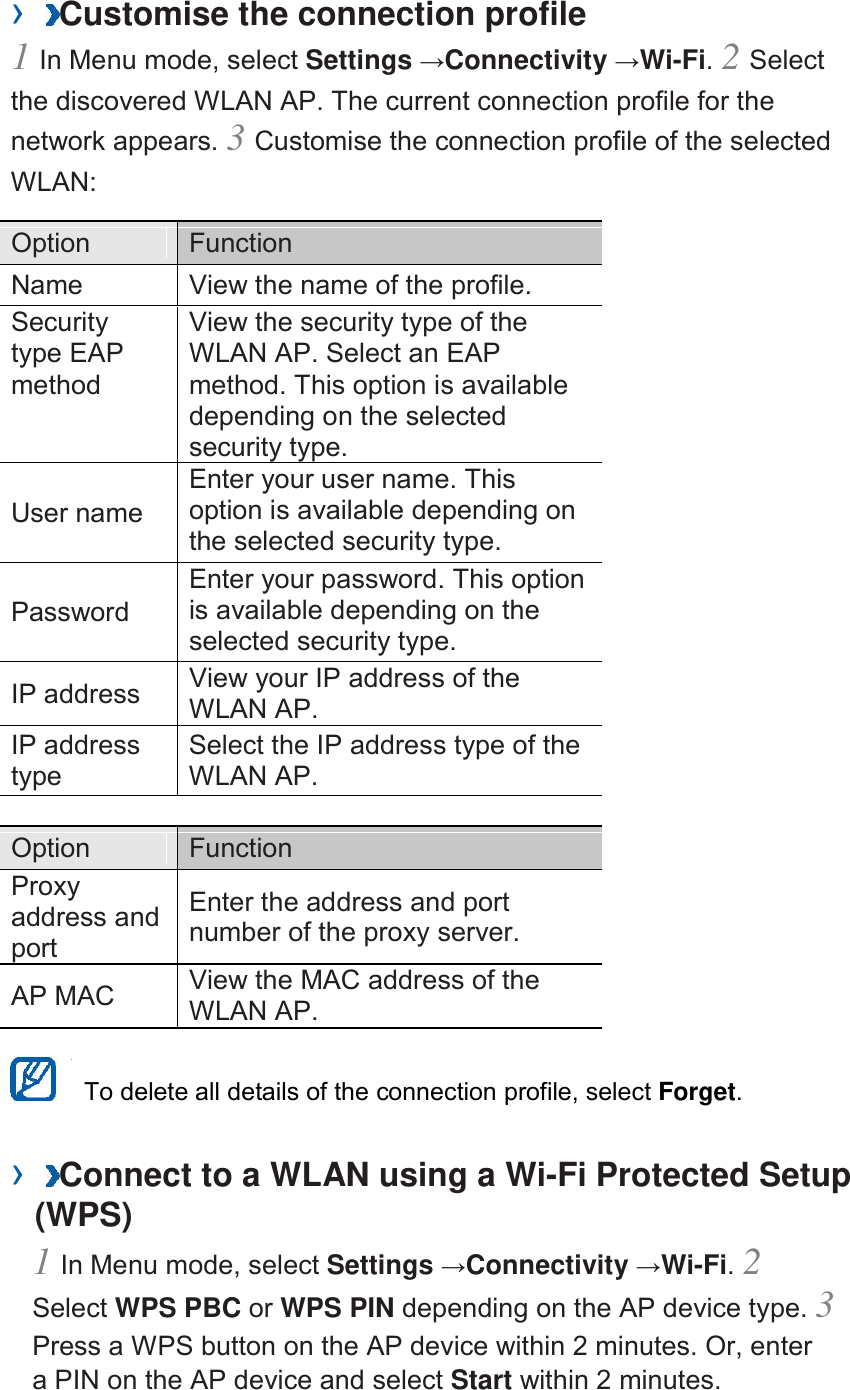
Task: Select the 'Security type EAP method' cell
Action: pyautogui.click(x=67, y=354)
